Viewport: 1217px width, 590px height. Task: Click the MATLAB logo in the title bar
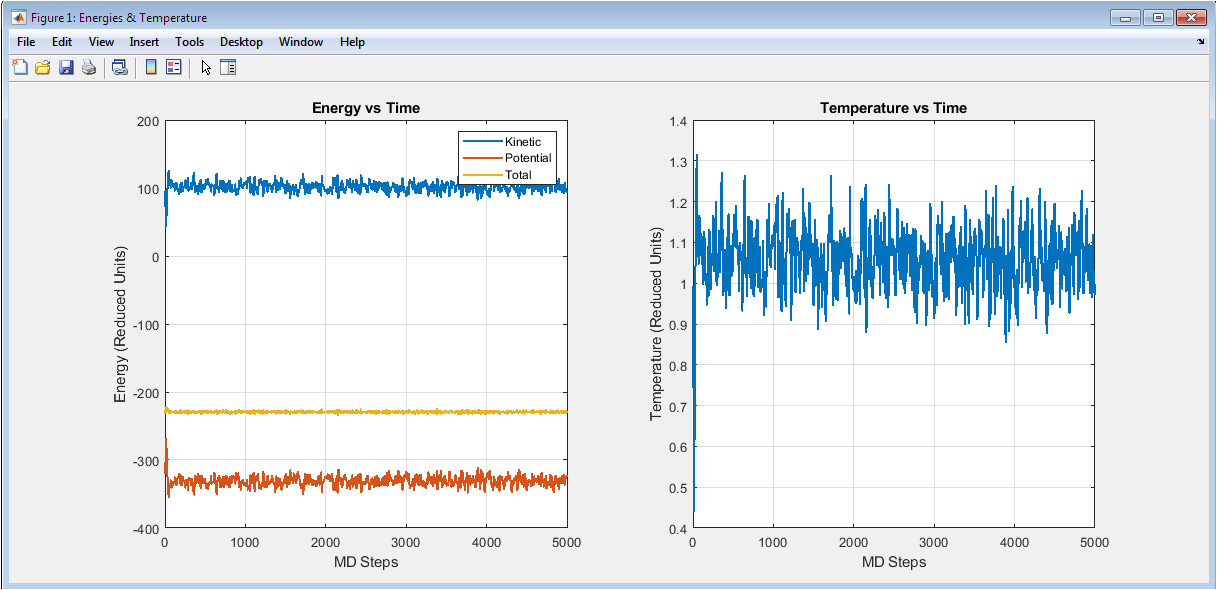(18, 17)
